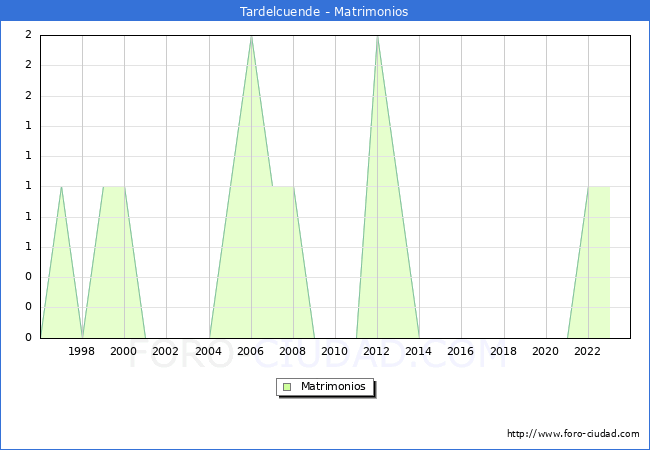This screenshot has height=450, width=650.
Task: Click the chart title 'Tardelcuende - Matrimonios'
Action: (x=324, y=11)
